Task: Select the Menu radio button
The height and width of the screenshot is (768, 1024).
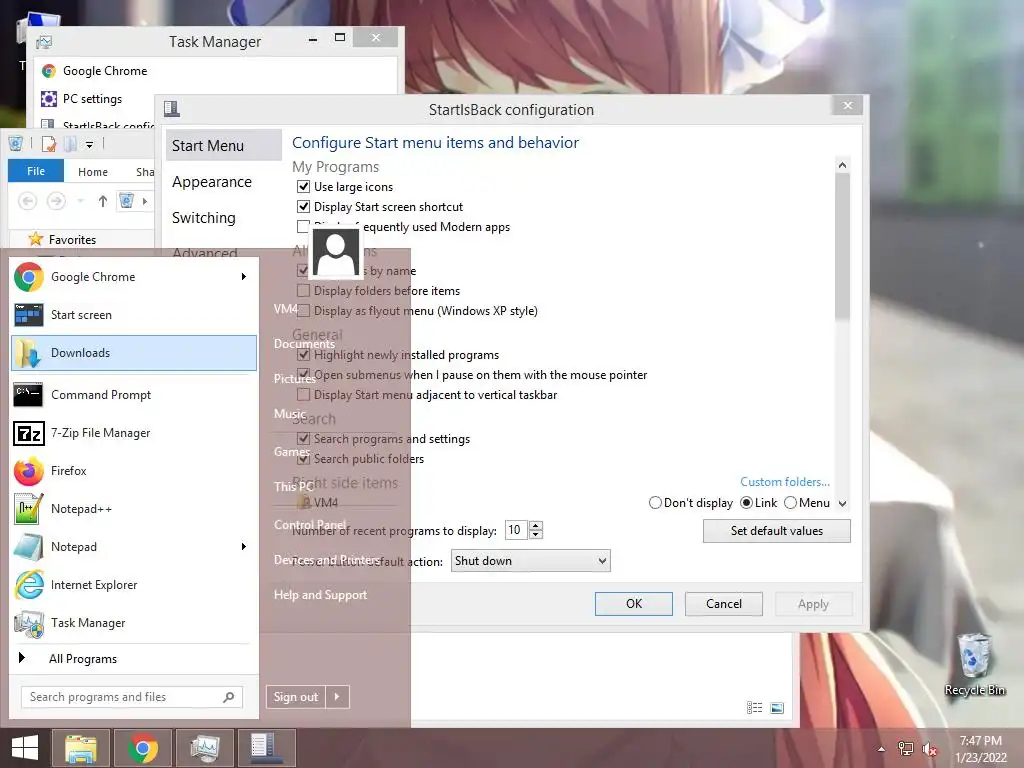Action: 790,503
